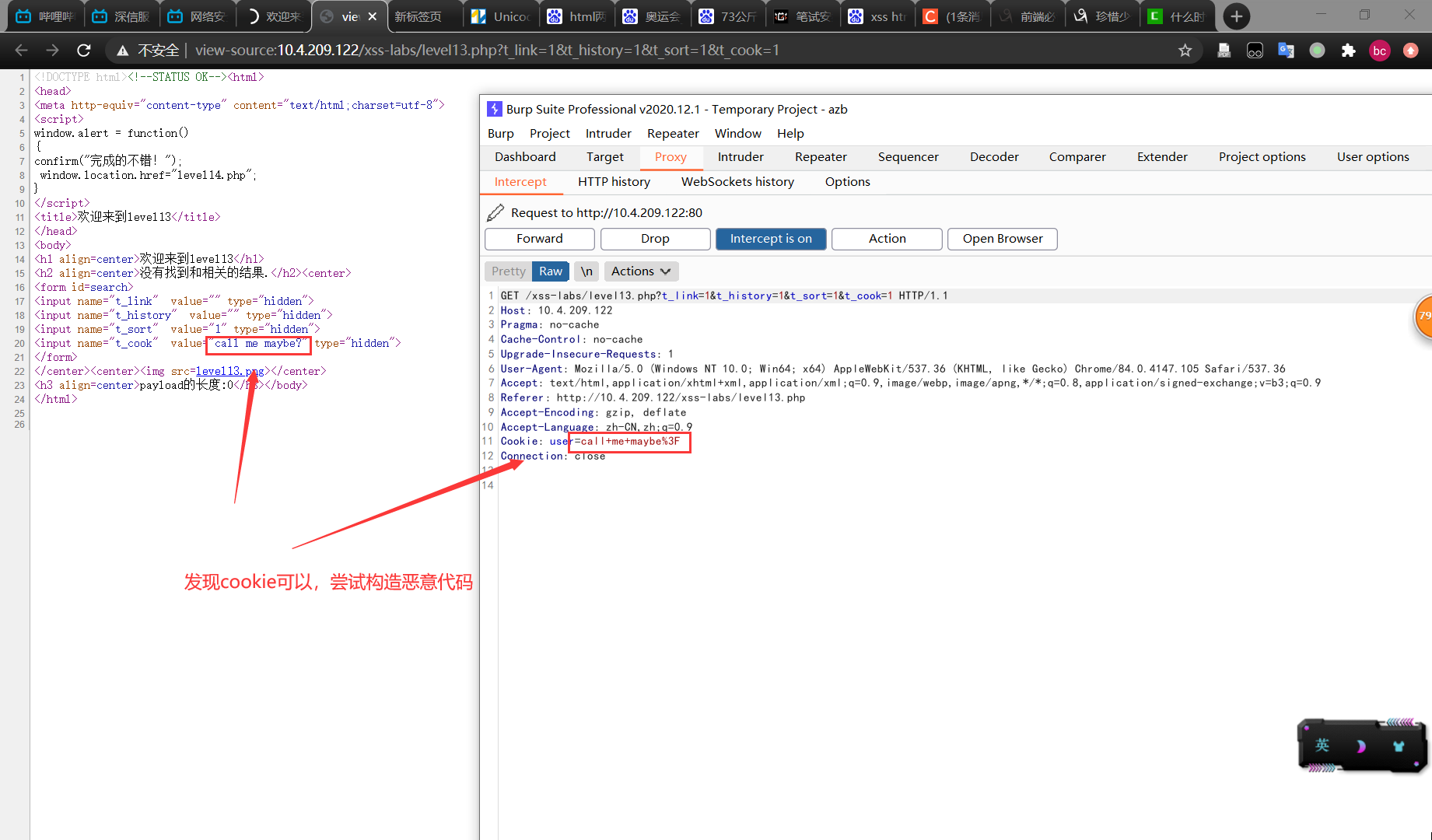Close the active view-source tab

point(373,16)
